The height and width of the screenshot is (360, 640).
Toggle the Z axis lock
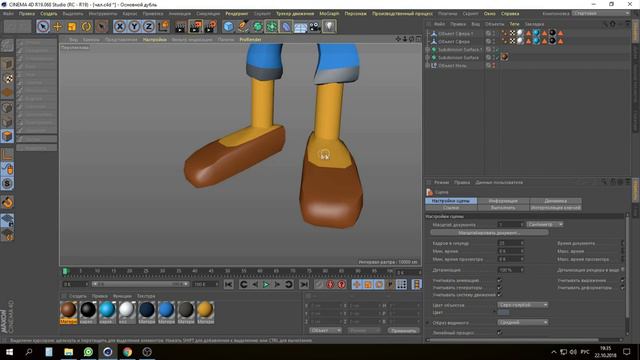(x=149, y=27)
